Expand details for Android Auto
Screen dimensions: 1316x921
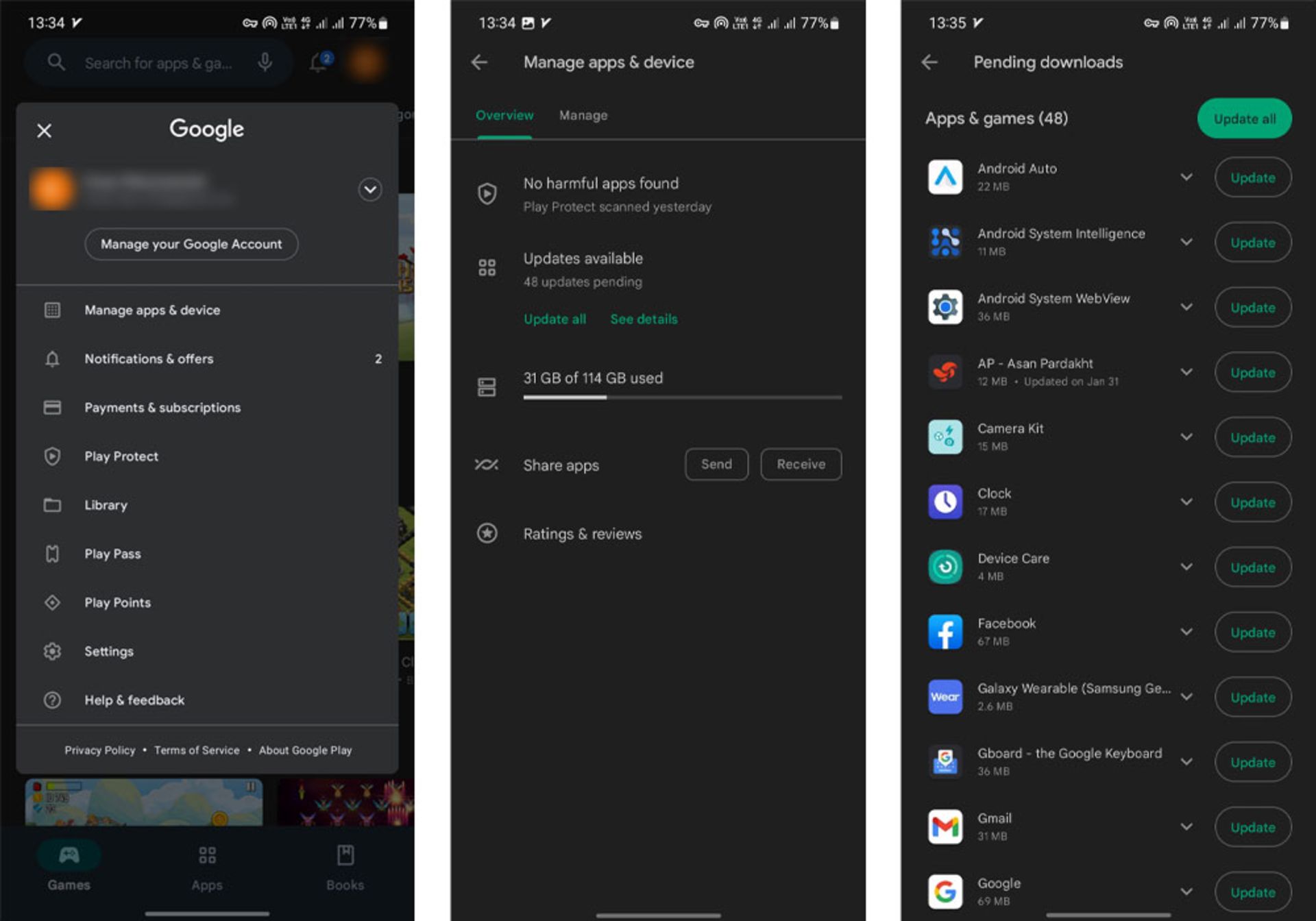1186,177
